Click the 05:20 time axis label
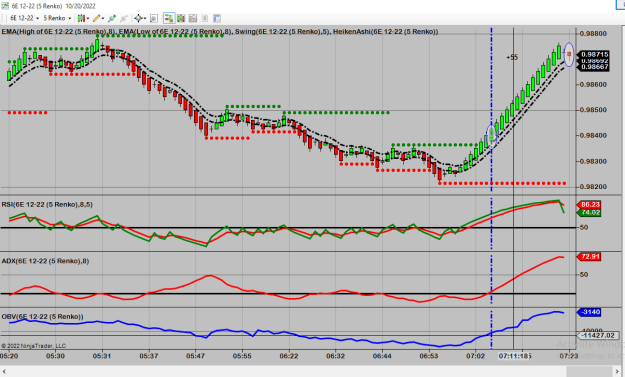Viewport: 625px width, 377px height. pyautogui.click(x=9, y=355)
